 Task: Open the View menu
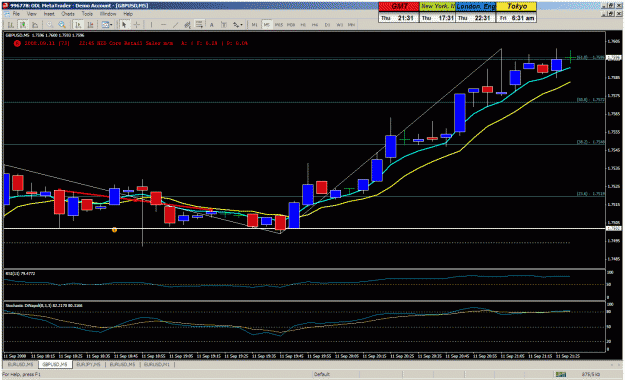32,14
